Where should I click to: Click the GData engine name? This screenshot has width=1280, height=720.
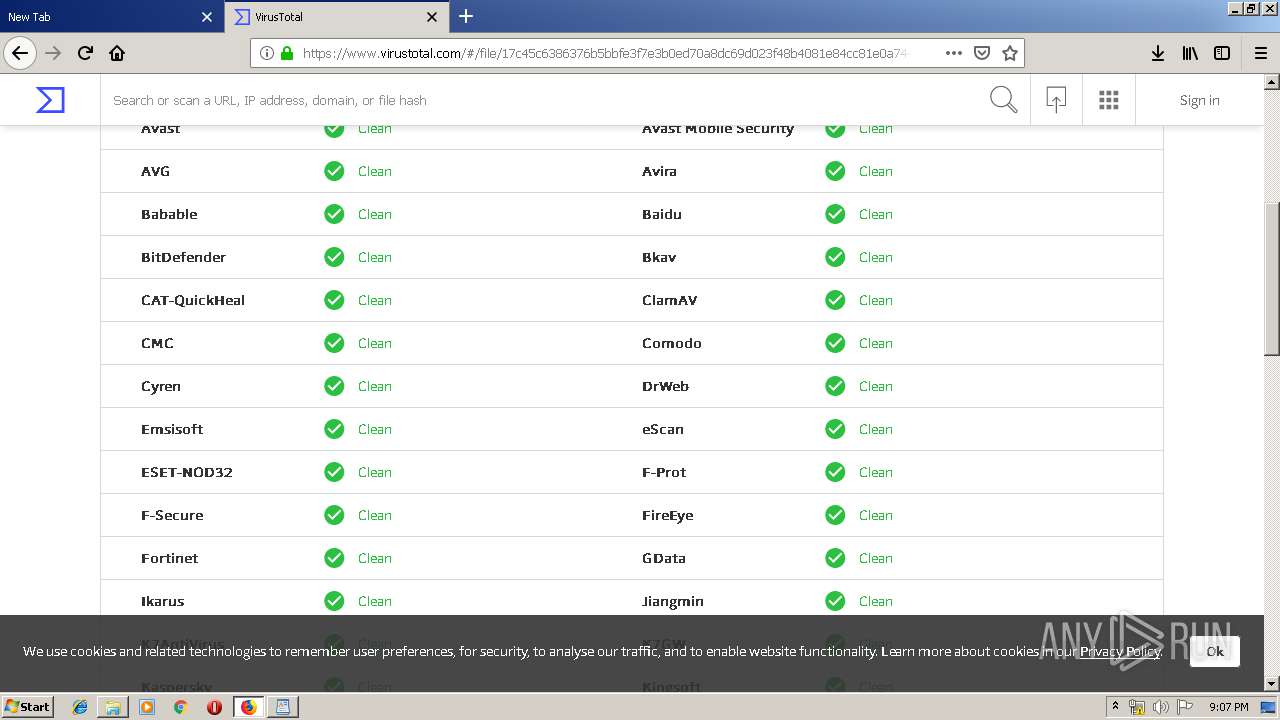[664, 558]
